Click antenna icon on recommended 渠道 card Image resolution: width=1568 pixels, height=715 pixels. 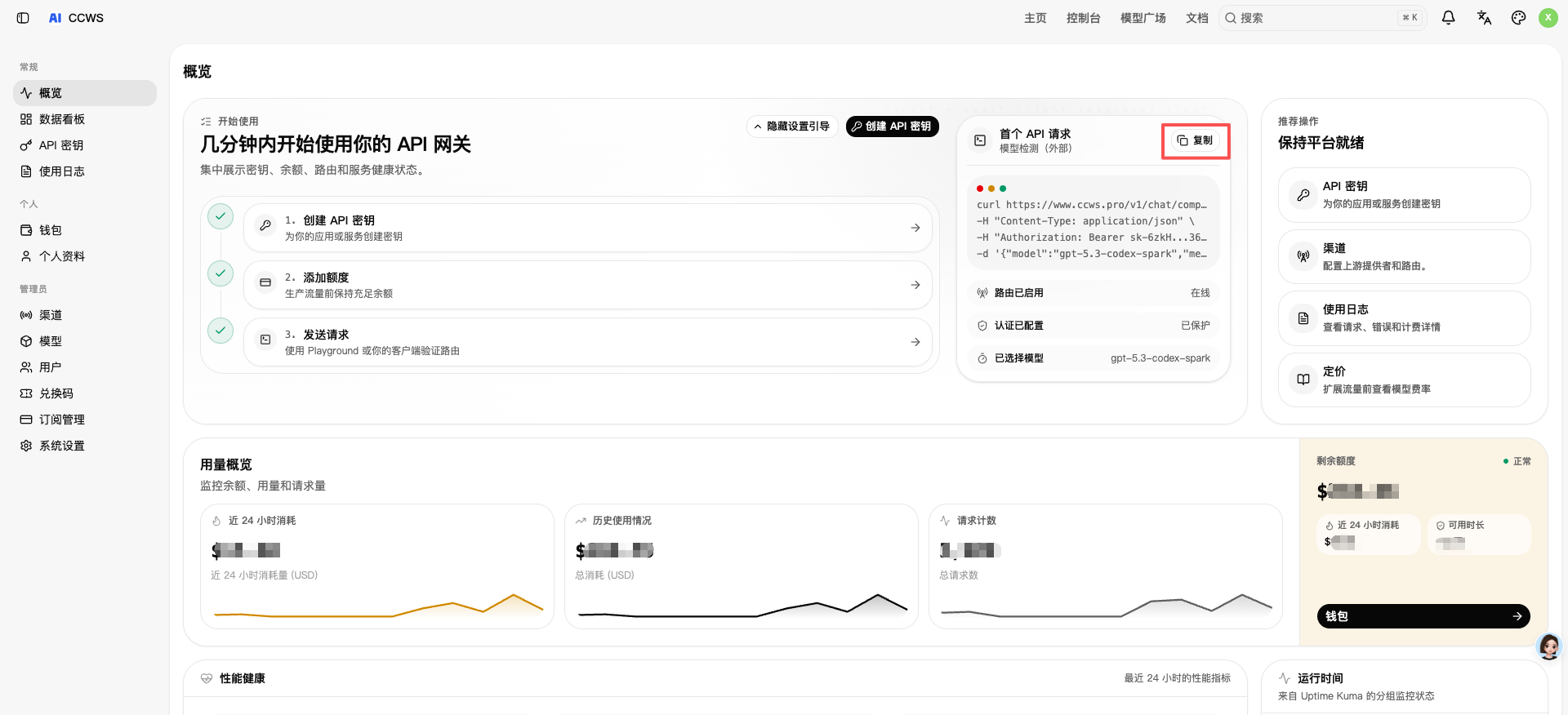coord(1303,256)
